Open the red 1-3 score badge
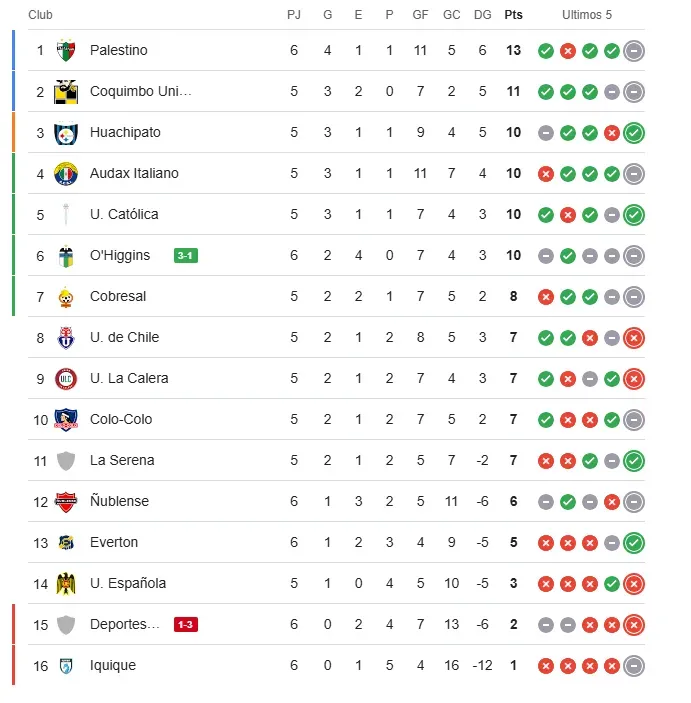Screen dimensions: 691x703 [185, 624]
